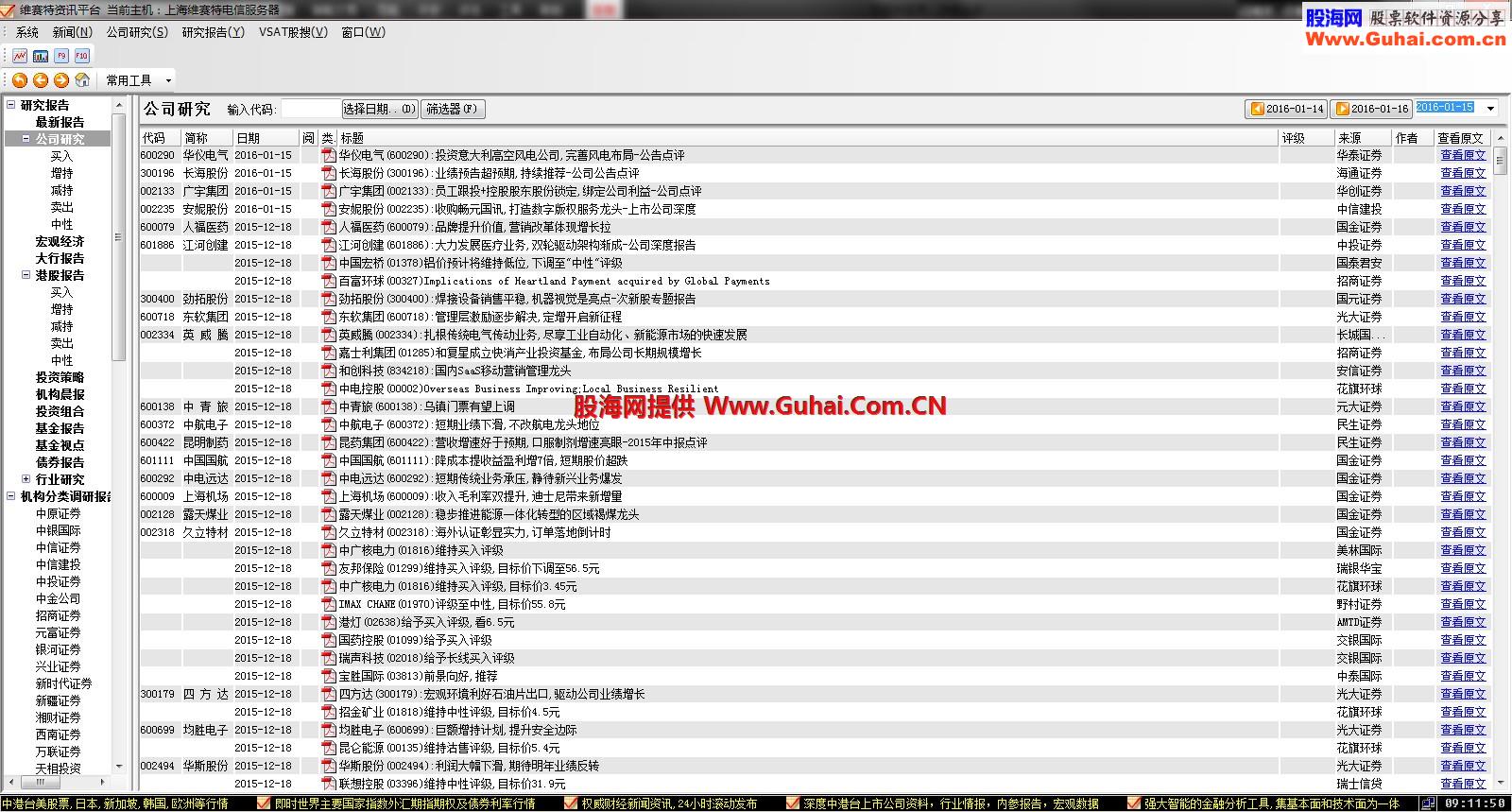Image resolution: width=1512 pixels, height=812 pixels.
Task: Collapse the 公司研究 tree node
Action: pyautogui.click(x=26, y=139)
